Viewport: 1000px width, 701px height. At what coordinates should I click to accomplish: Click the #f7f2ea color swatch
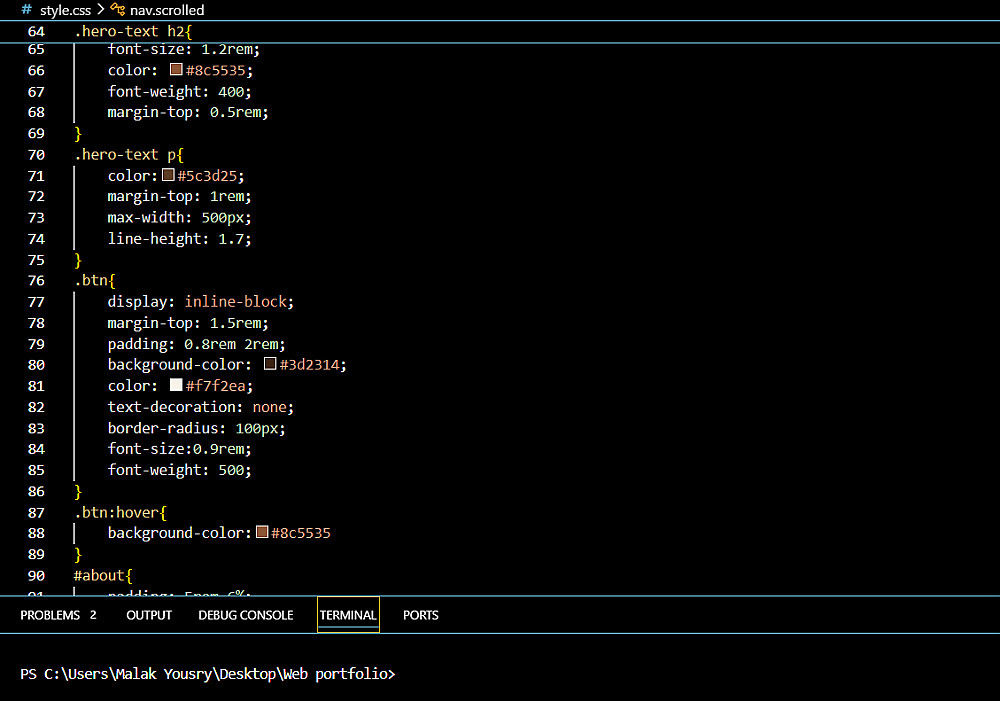(x=176, y=385)
